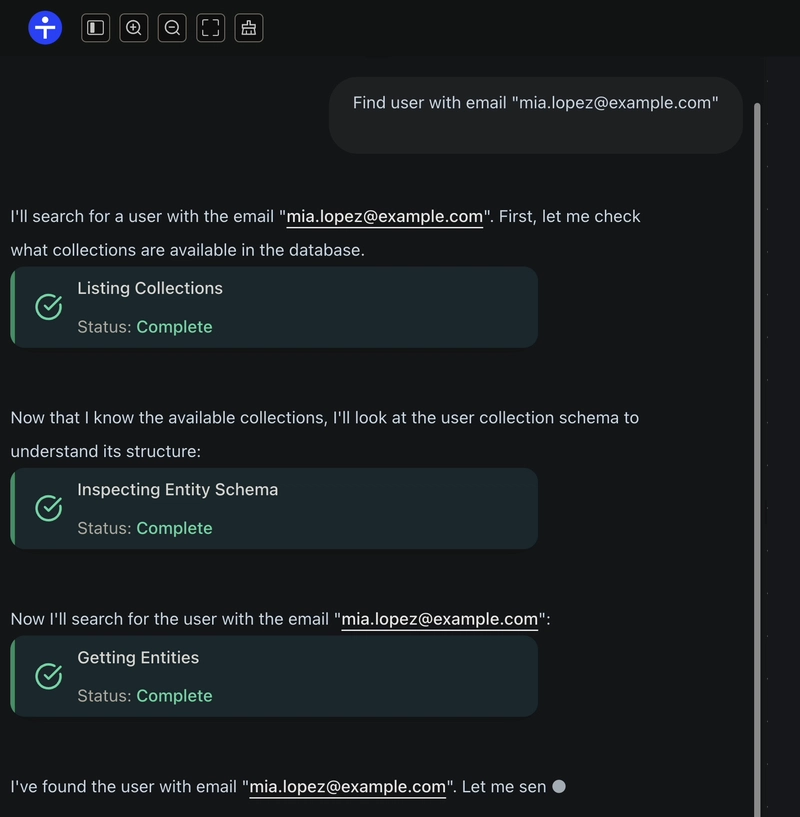
Task: Open email link after 'Now I'll search'
Action: 439,619
